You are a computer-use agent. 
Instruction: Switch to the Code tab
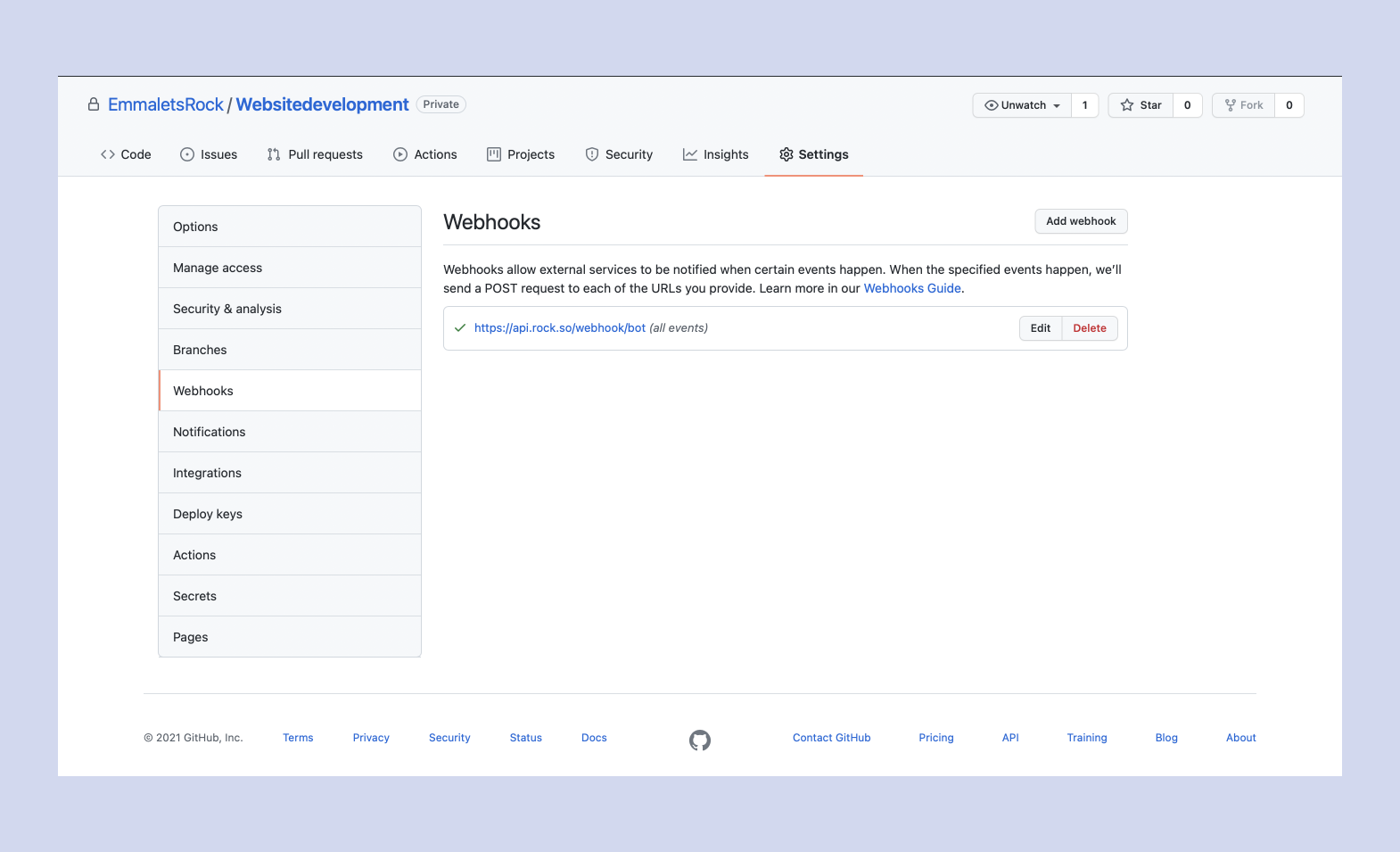coord(126,154)
